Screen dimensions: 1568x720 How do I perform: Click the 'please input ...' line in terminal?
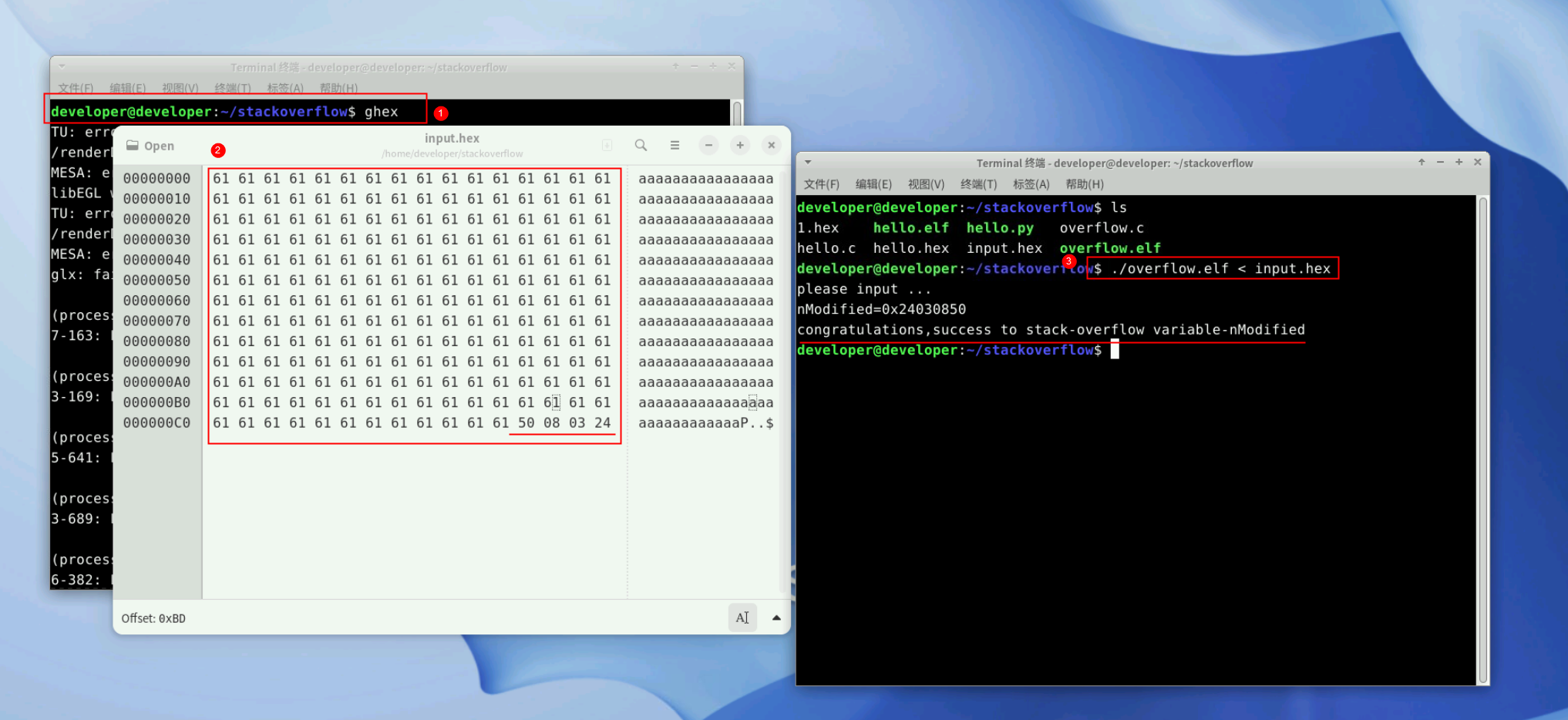864,289
